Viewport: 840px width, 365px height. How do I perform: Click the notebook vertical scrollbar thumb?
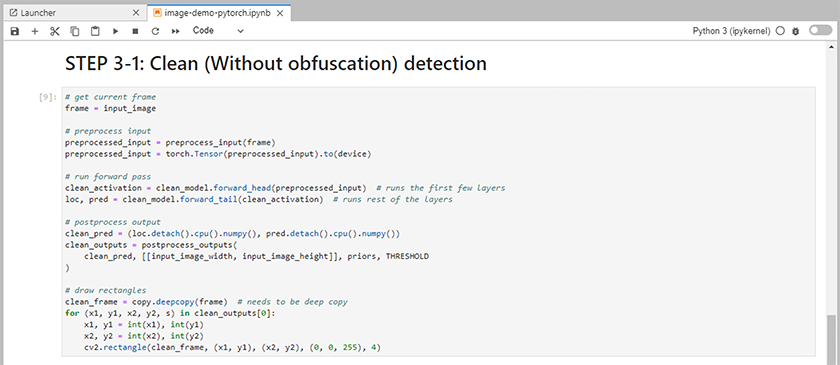point(830,339)
